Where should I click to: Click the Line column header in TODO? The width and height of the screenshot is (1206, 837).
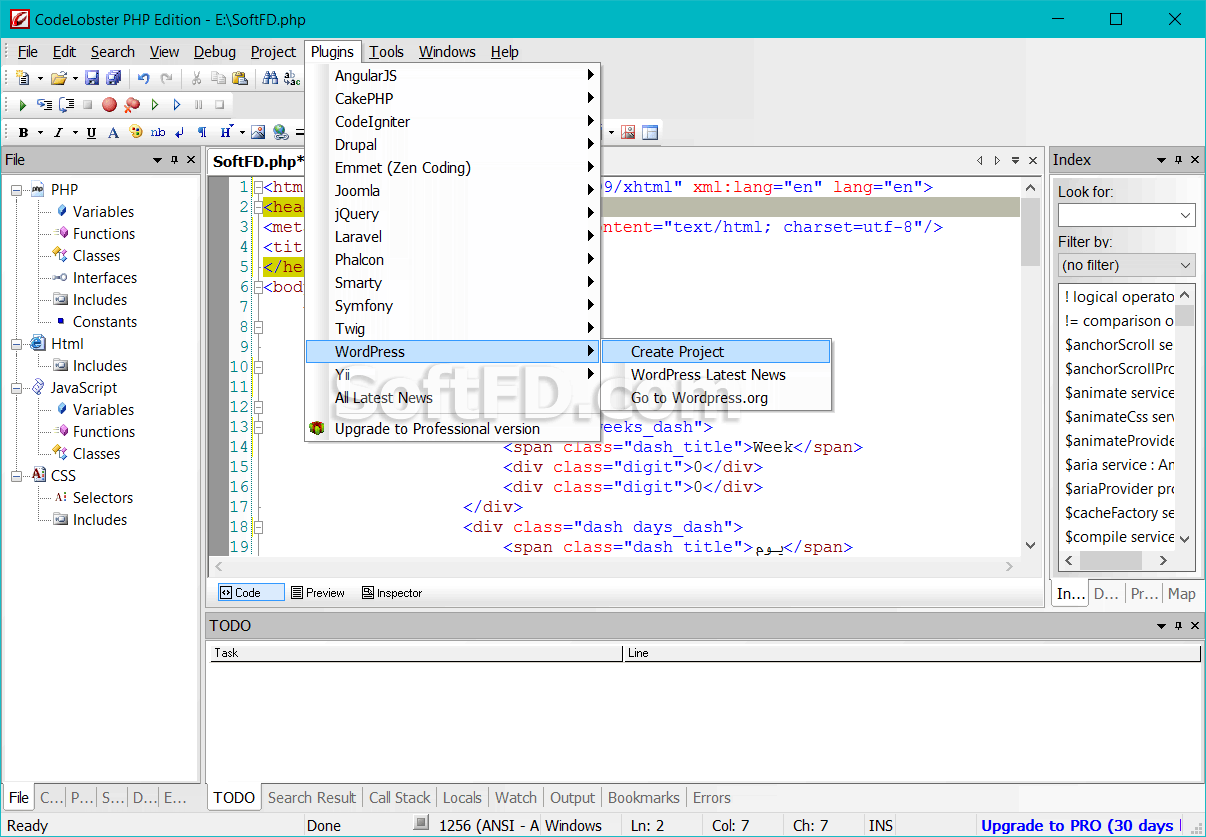pos(912,653)
